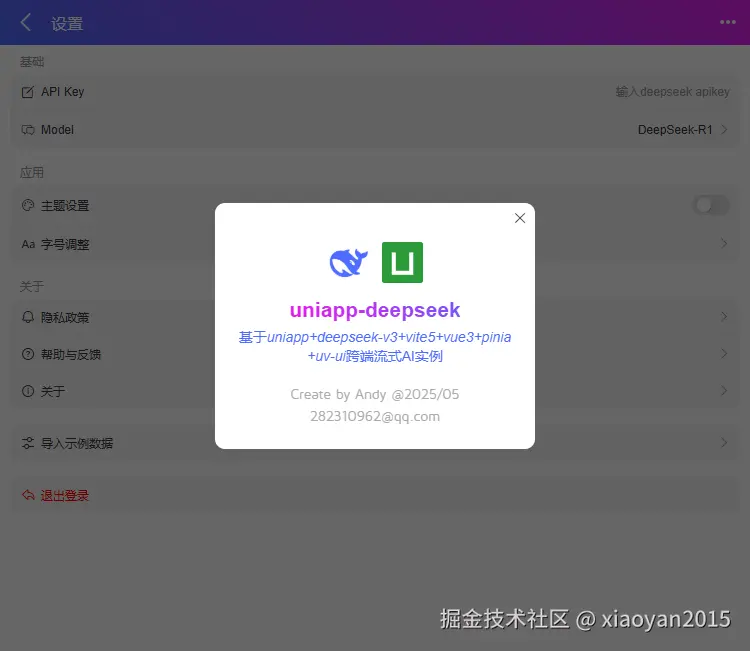Click the Model chat bubble icon
The height and width of the screenshot is (651, 750).
coord(28,130)
